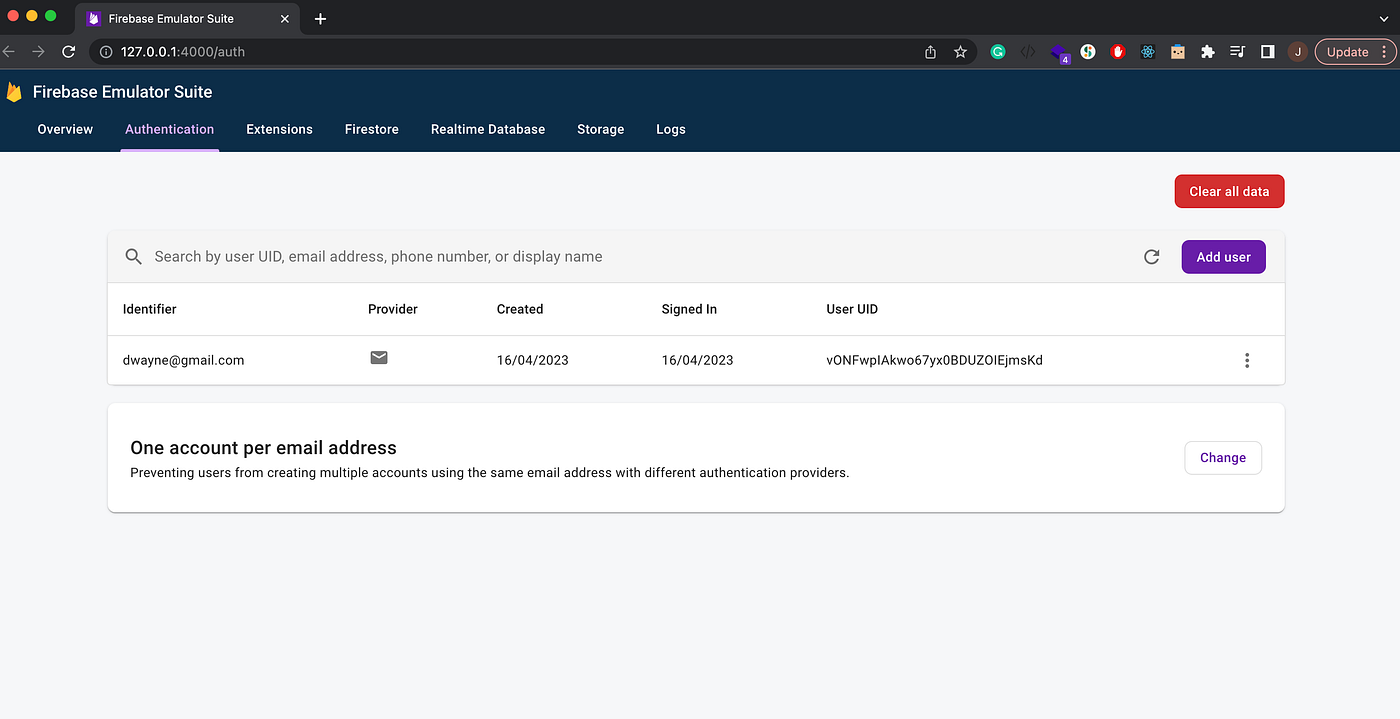The width and height of the screenshot is (1400, 719).
Task: Click the blocky face extension icon
Action: click(x=1178, y=52)
